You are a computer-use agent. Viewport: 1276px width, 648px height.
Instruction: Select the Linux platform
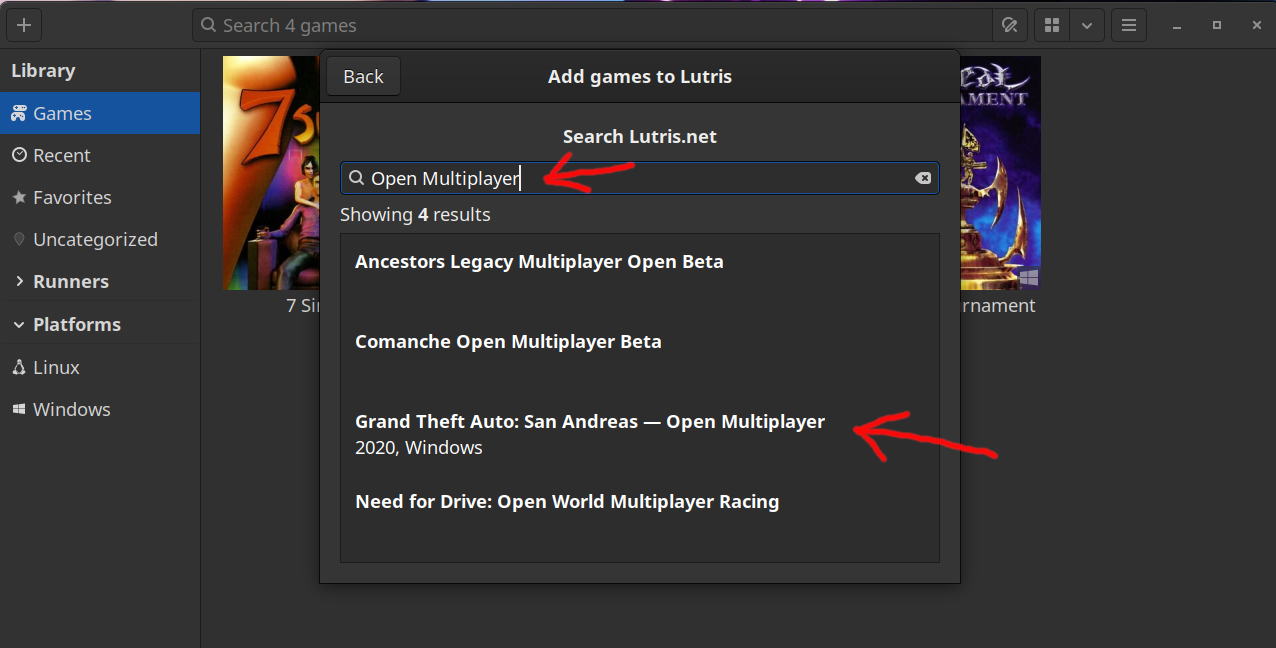point(100,367)
